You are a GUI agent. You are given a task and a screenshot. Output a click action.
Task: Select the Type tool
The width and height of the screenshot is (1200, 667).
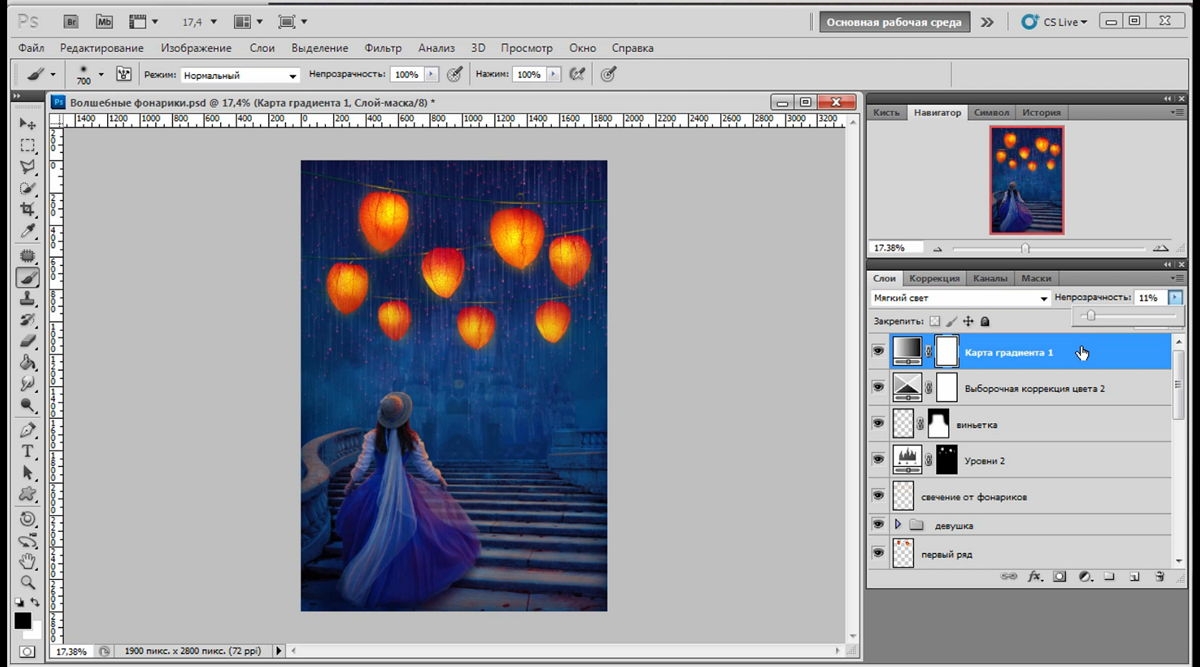coord(28,451)
